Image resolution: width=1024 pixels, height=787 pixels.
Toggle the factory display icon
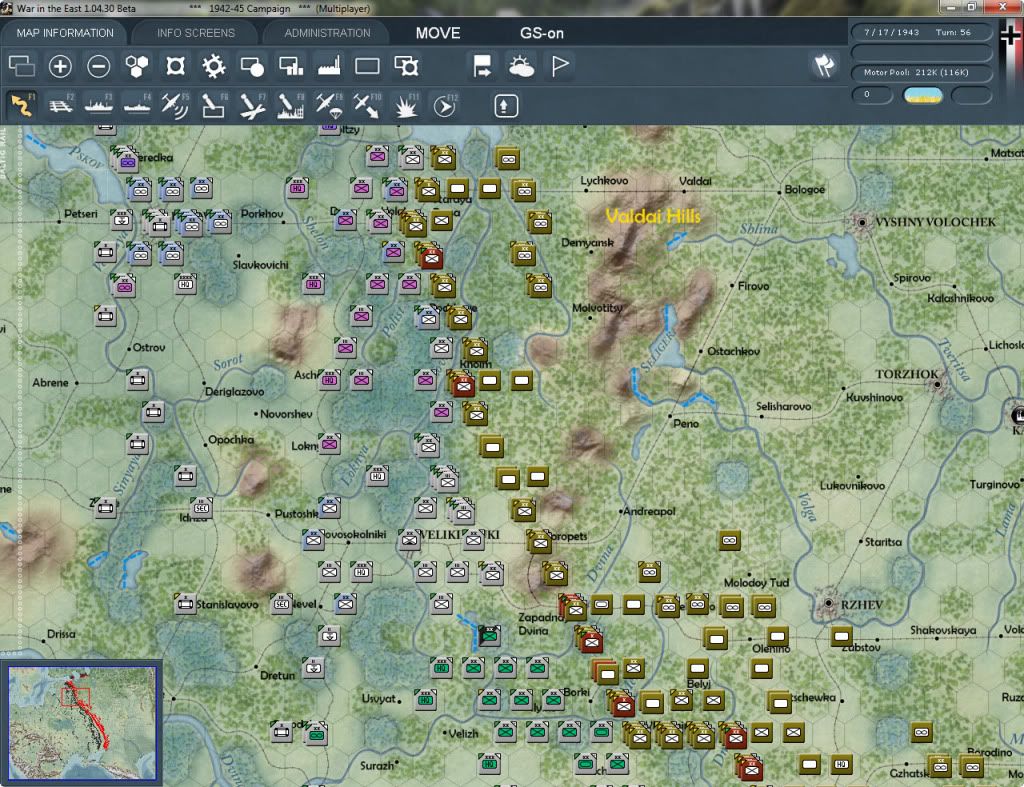(x=329, y=66)
